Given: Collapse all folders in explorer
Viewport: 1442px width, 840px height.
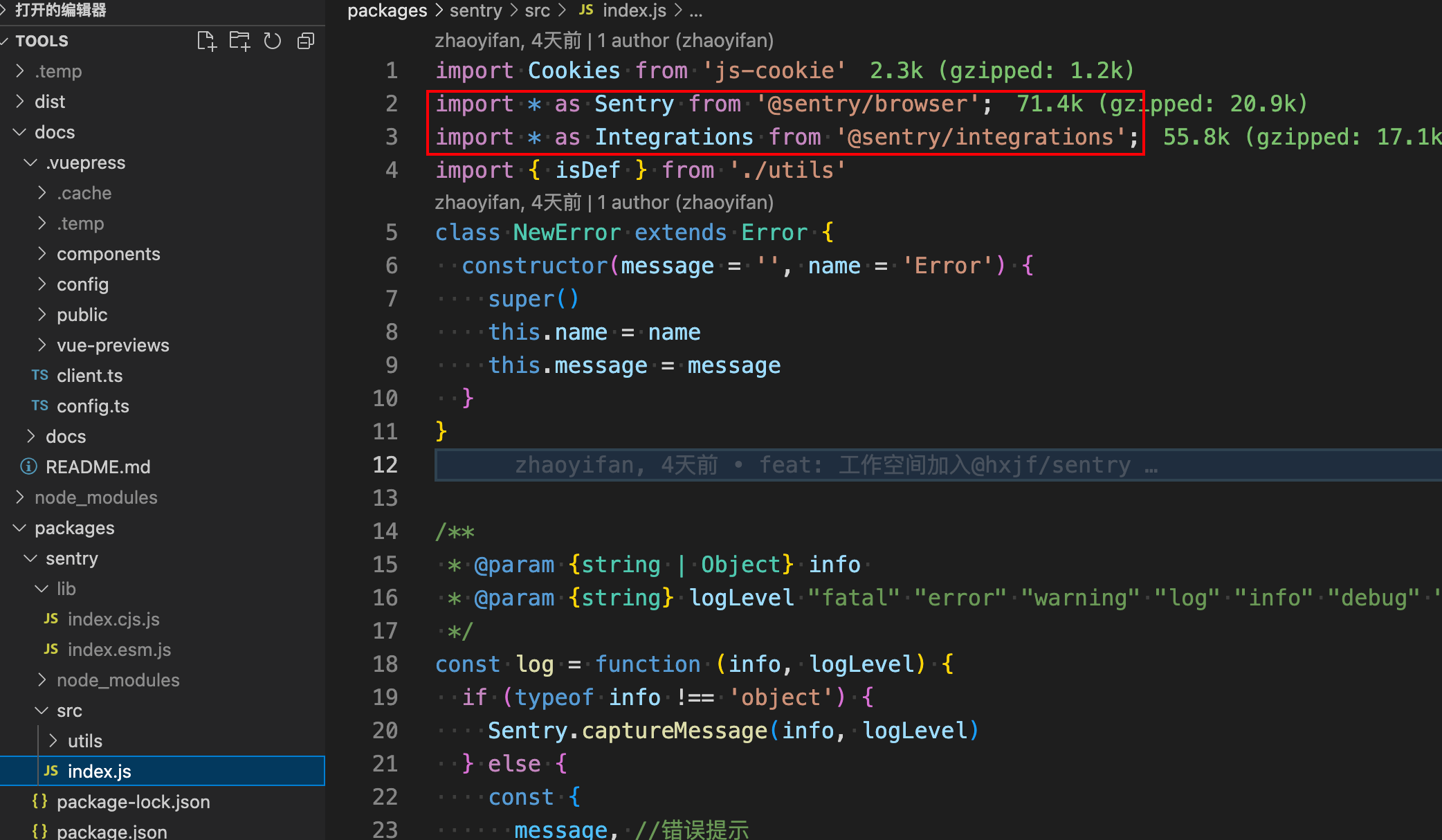Looking at the screenshot, I should point(305,41).
